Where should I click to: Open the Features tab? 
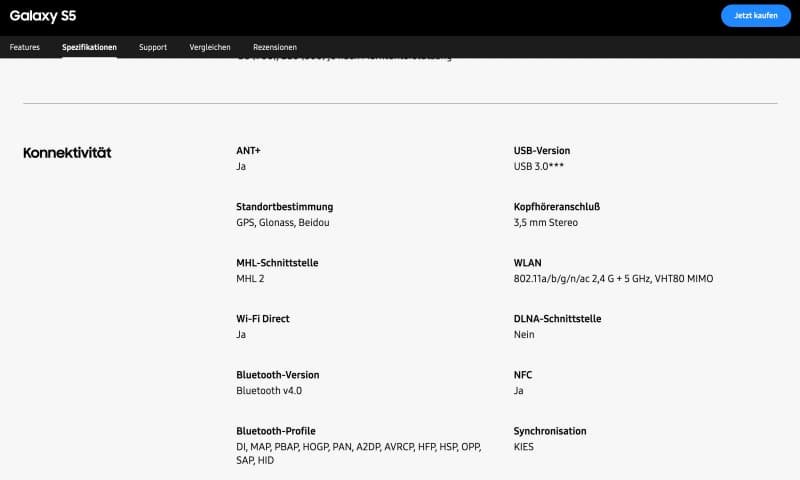24,47
